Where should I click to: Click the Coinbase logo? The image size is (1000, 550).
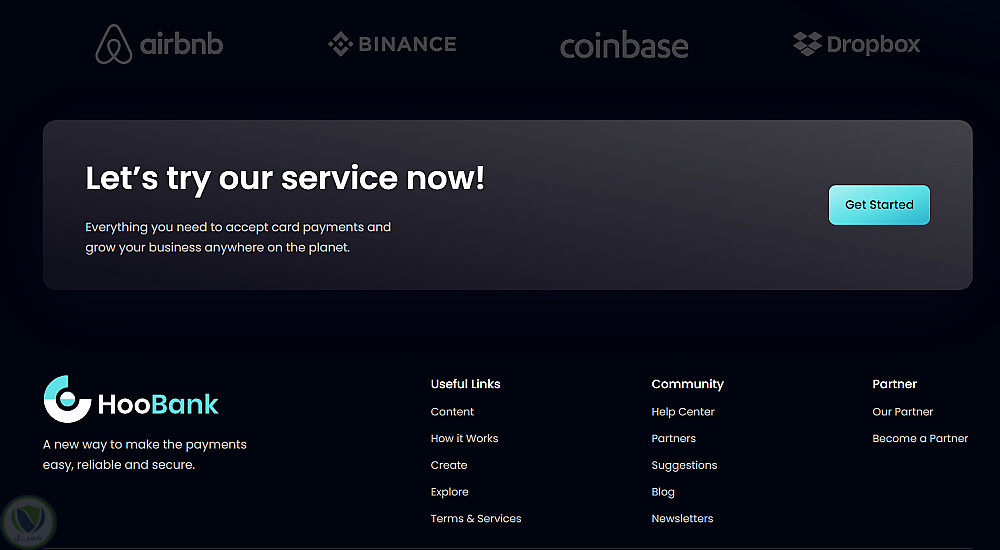click(624, 46)
